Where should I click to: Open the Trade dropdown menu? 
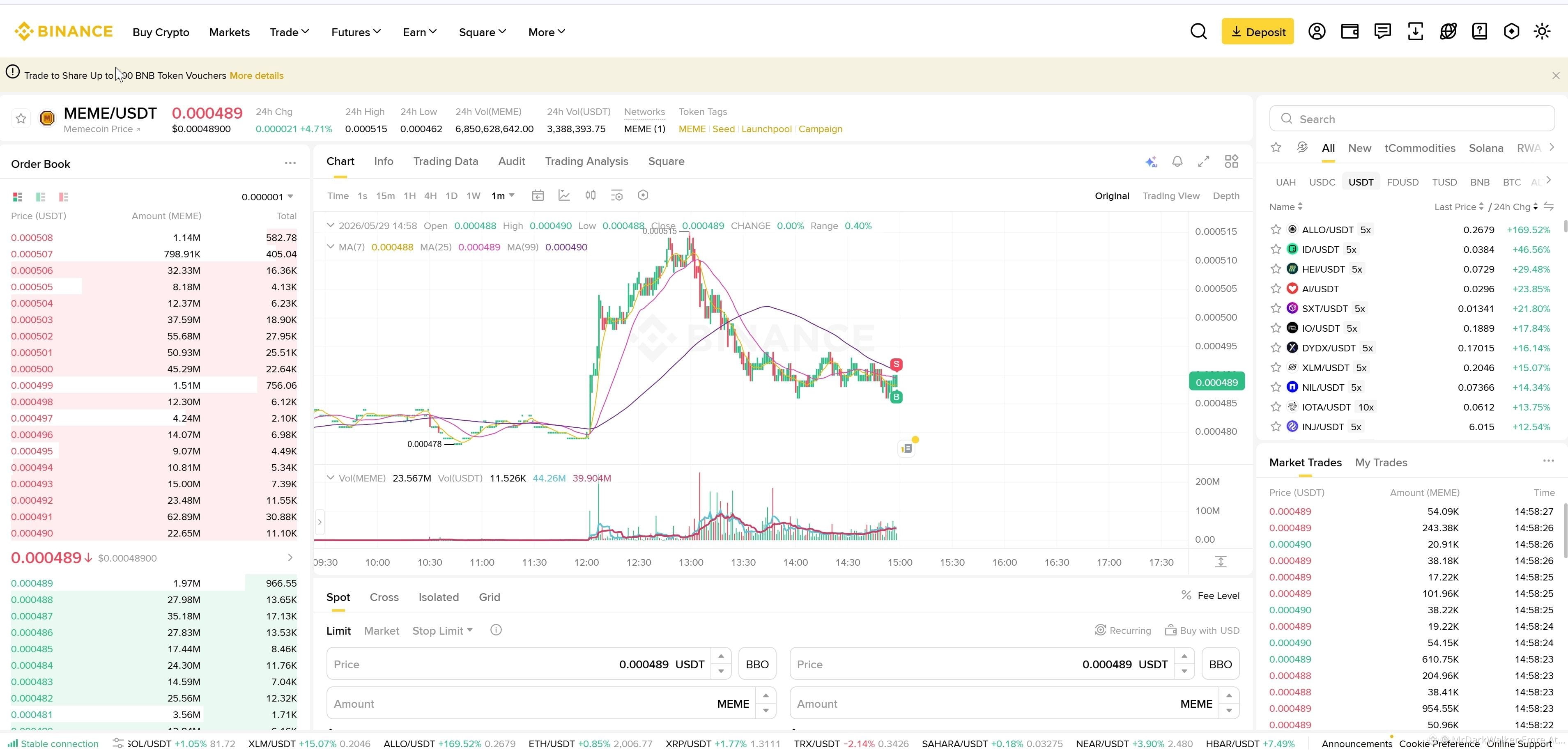(290, 32)
